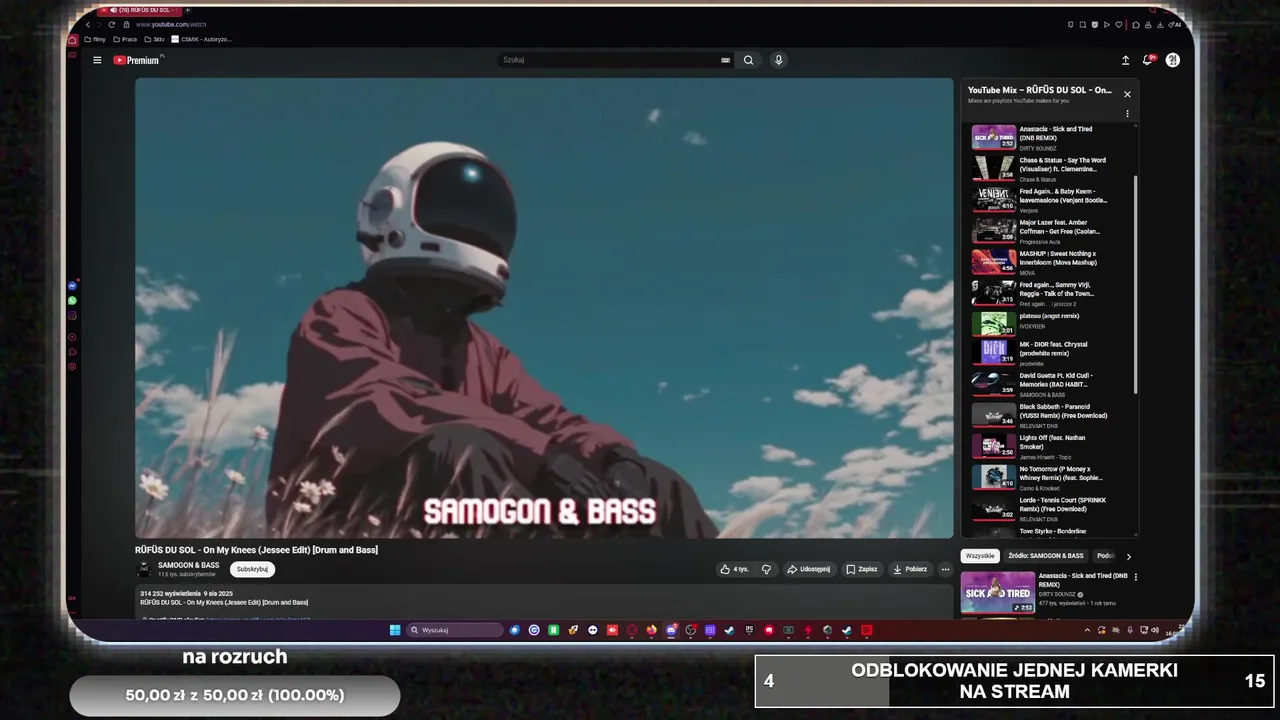Dislike the video with thumbs down

[766, 569]
